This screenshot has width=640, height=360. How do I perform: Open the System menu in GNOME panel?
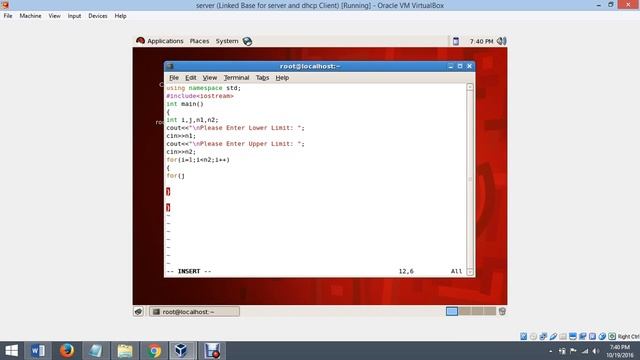click(227, 41)
